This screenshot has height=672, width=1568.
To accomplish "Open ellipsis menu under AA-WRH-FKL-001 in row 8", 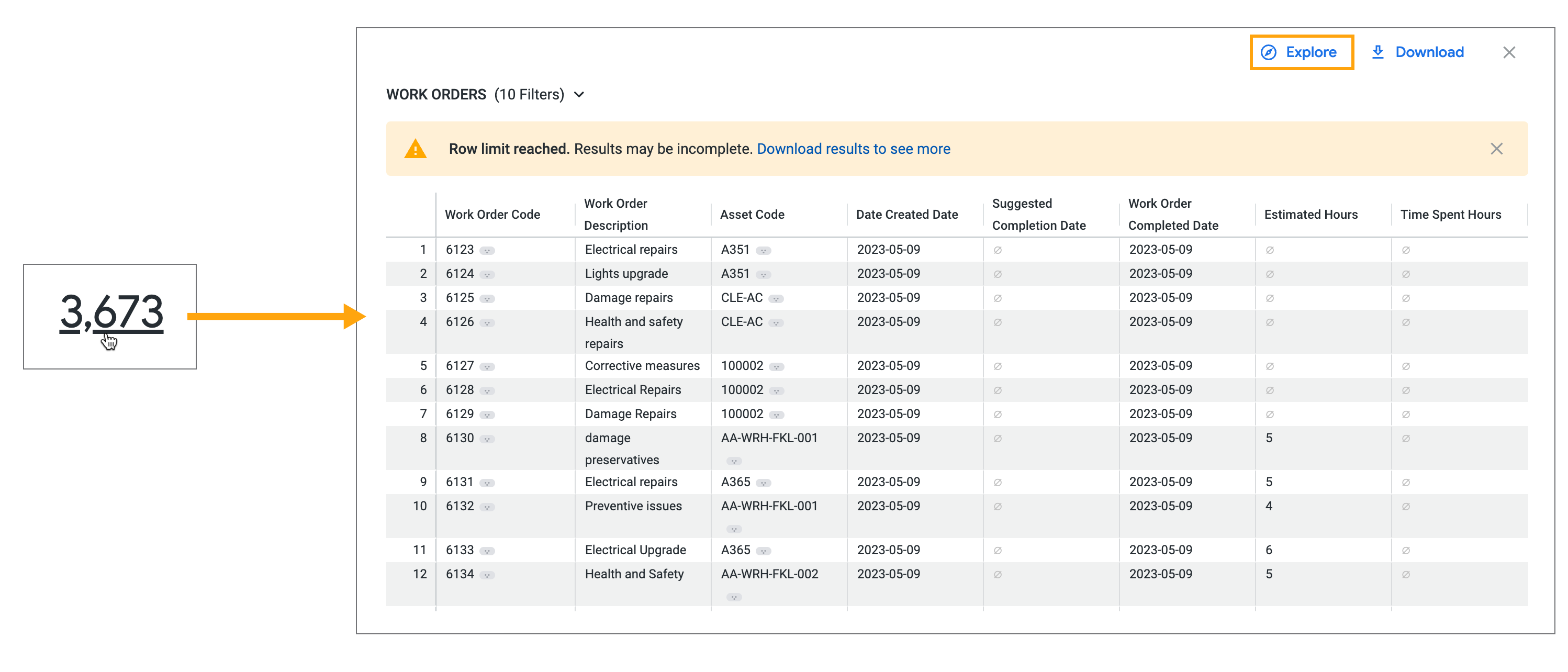I will click(x=733, y=461).
